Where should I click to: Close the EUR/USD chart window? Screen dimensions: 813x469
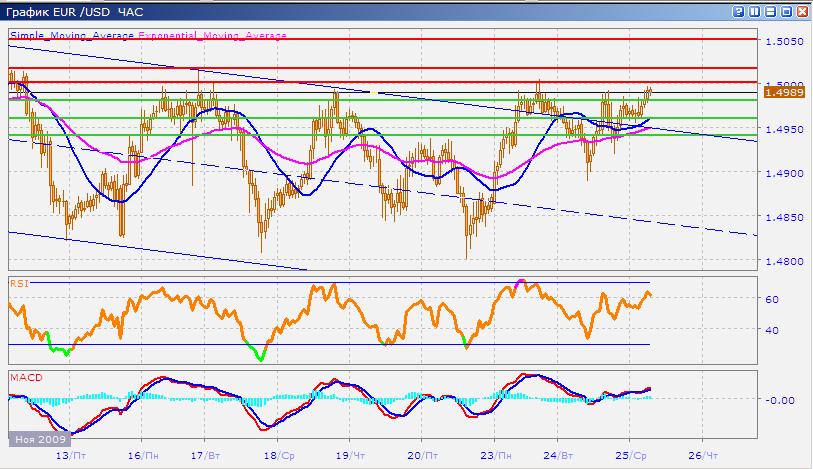coord(803,11)
